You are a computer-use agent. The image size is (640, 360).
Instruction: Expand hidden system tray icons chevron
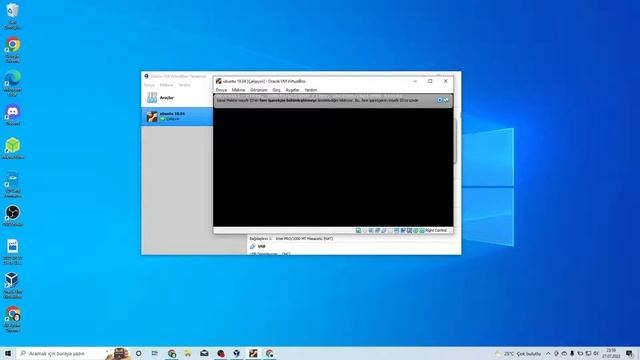(x=548, y=353)
